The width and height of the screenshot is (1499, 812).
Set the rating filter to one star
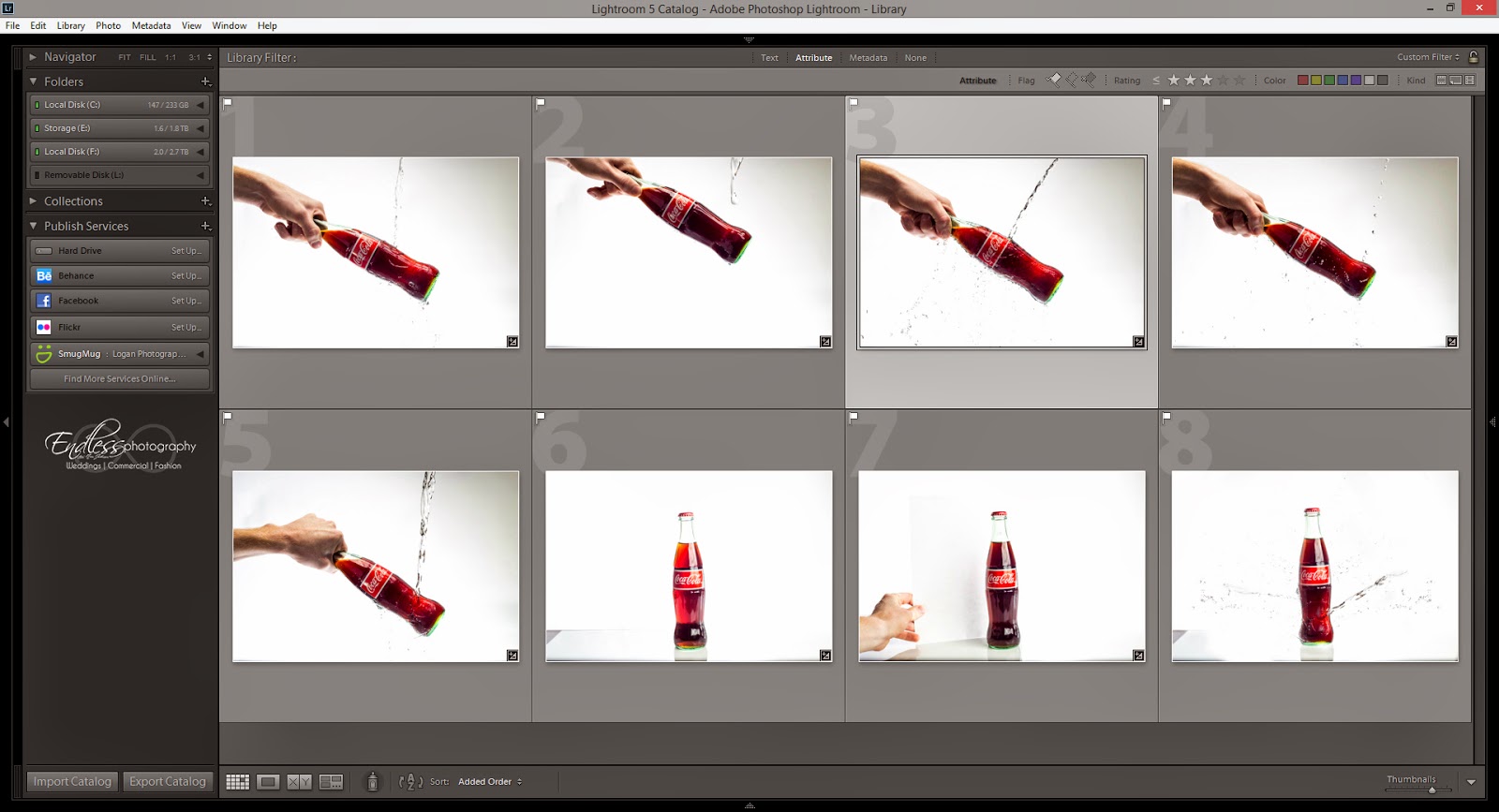coord(1173,81)
